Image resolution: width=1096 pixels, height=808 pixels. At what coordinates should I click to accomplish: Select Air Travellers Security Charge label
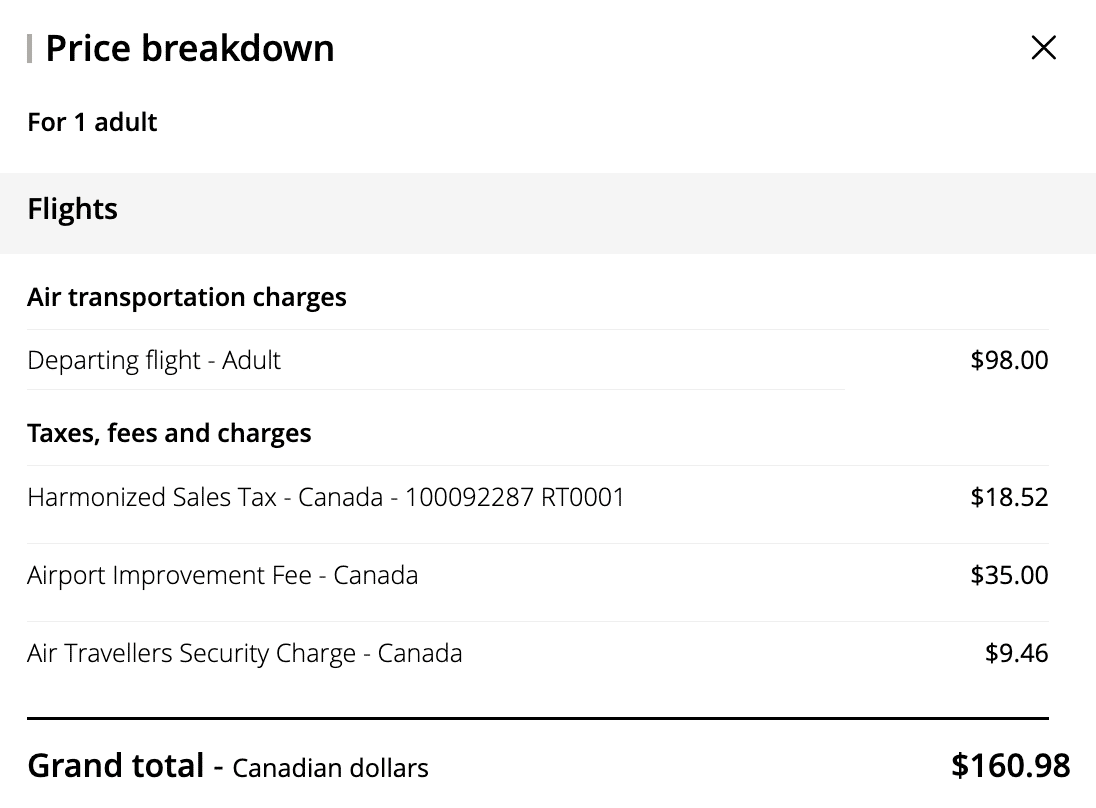click(x=244, y=653)
